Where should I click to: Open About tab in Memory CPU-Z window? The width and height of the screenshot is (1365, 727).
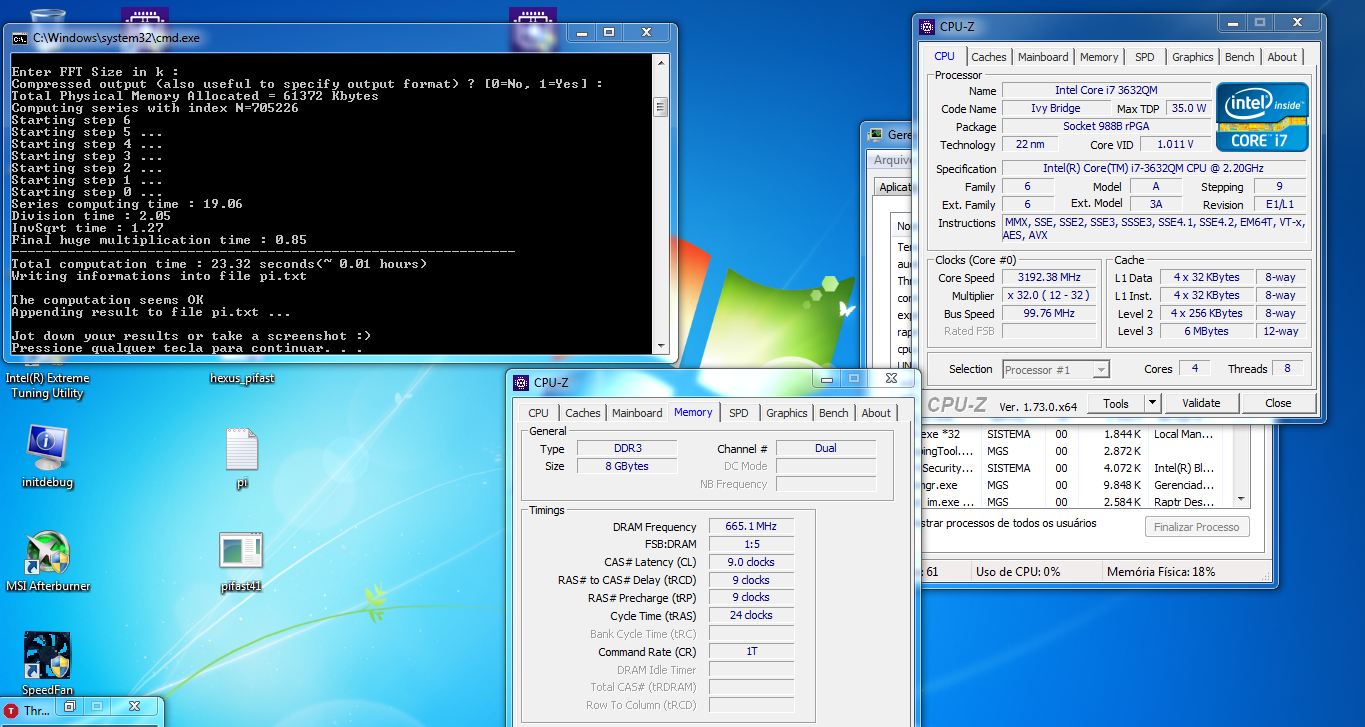click(x=876, y=413)
